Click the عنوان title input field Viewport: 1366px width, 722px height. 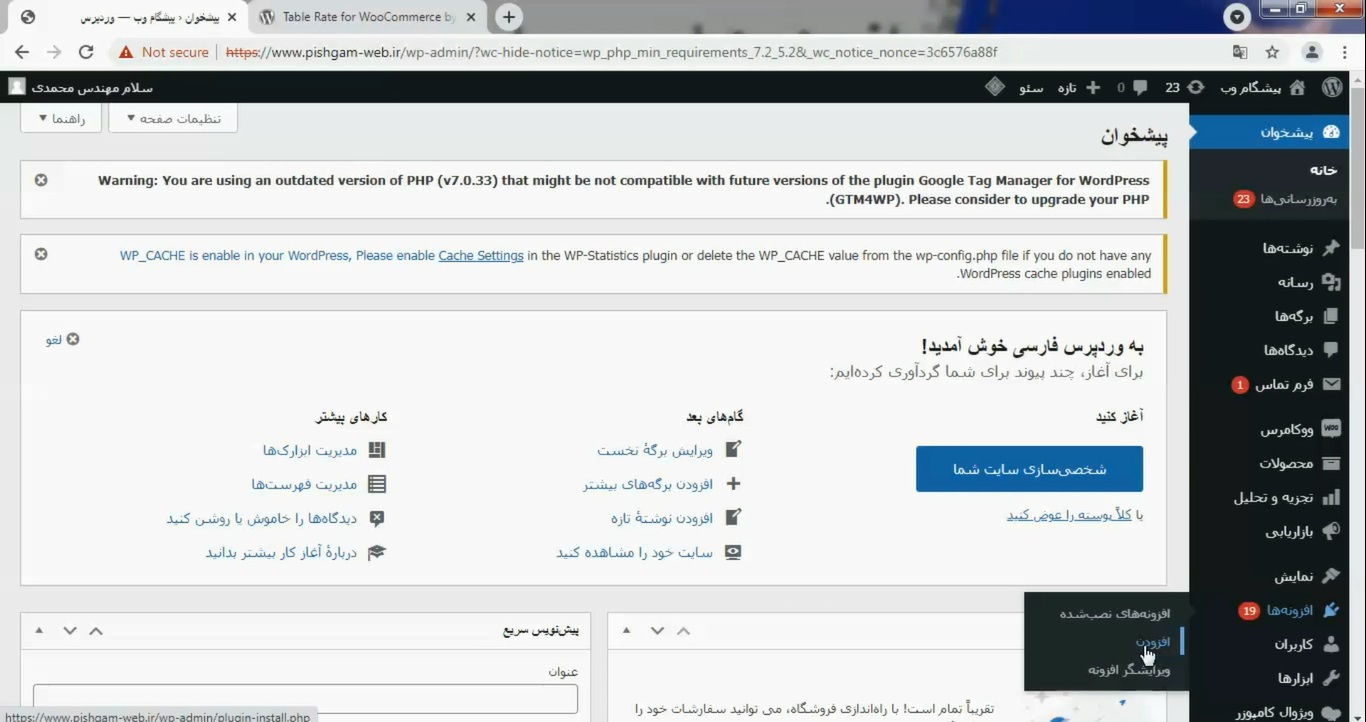coord(305,698)
